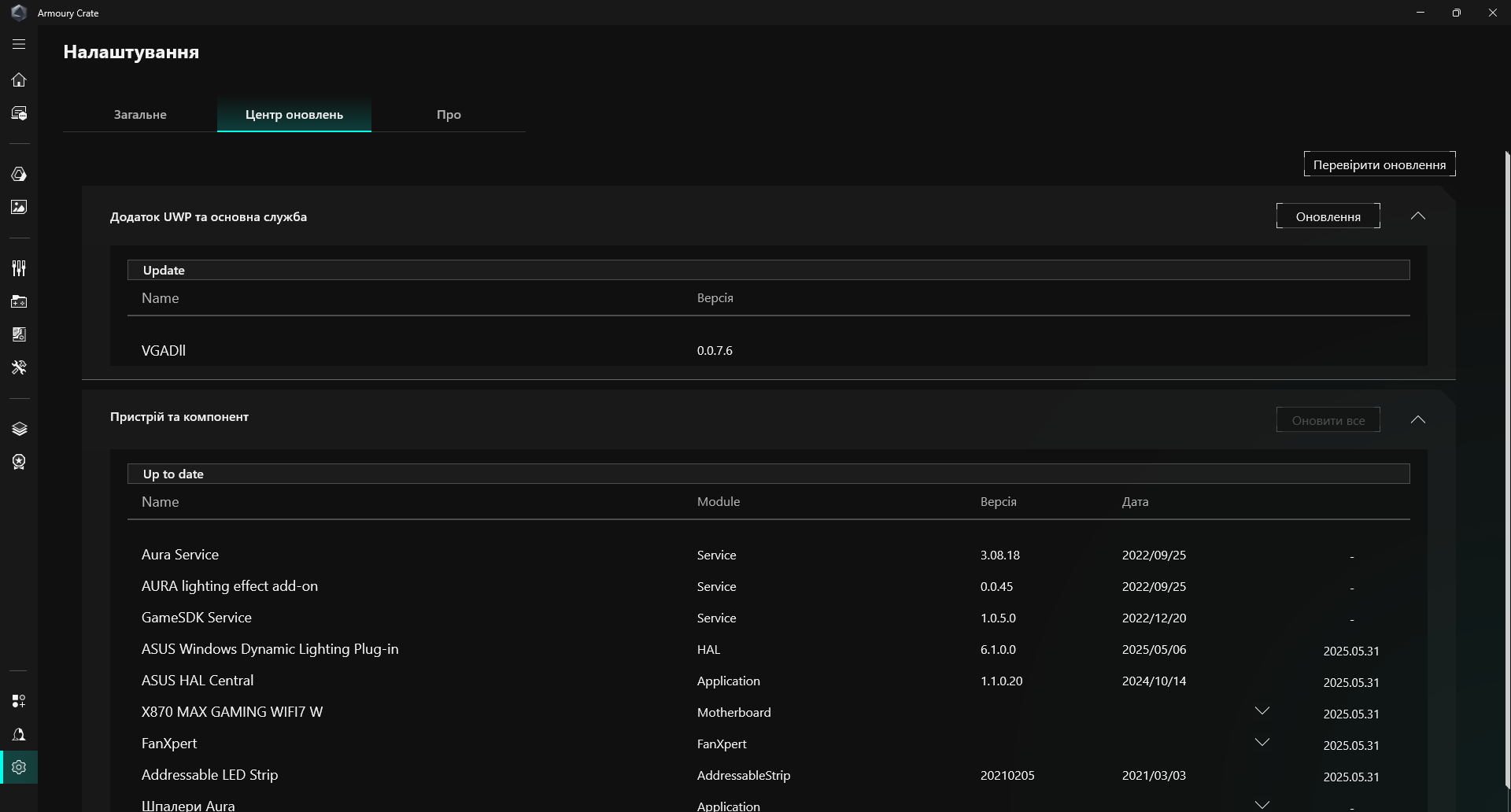Image resolution: width=1511 pixels, height=812 pixels.
Task: Click version 20210205 of Addressable LED Strip
Action: click(1007, 776)
